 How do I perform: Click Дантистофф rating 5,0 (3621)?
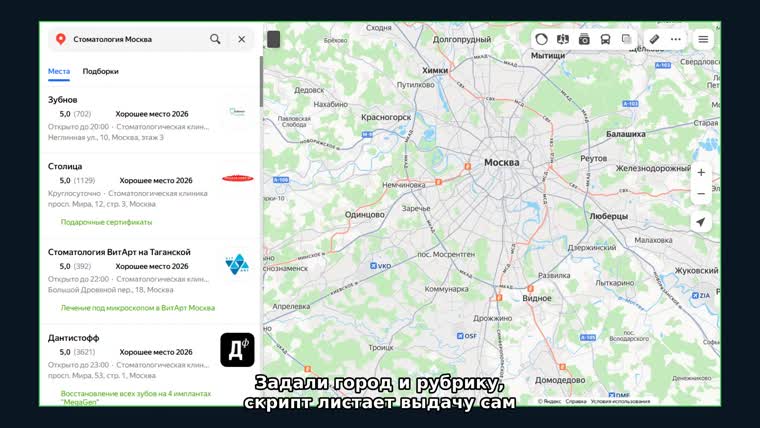click(77, 352)
